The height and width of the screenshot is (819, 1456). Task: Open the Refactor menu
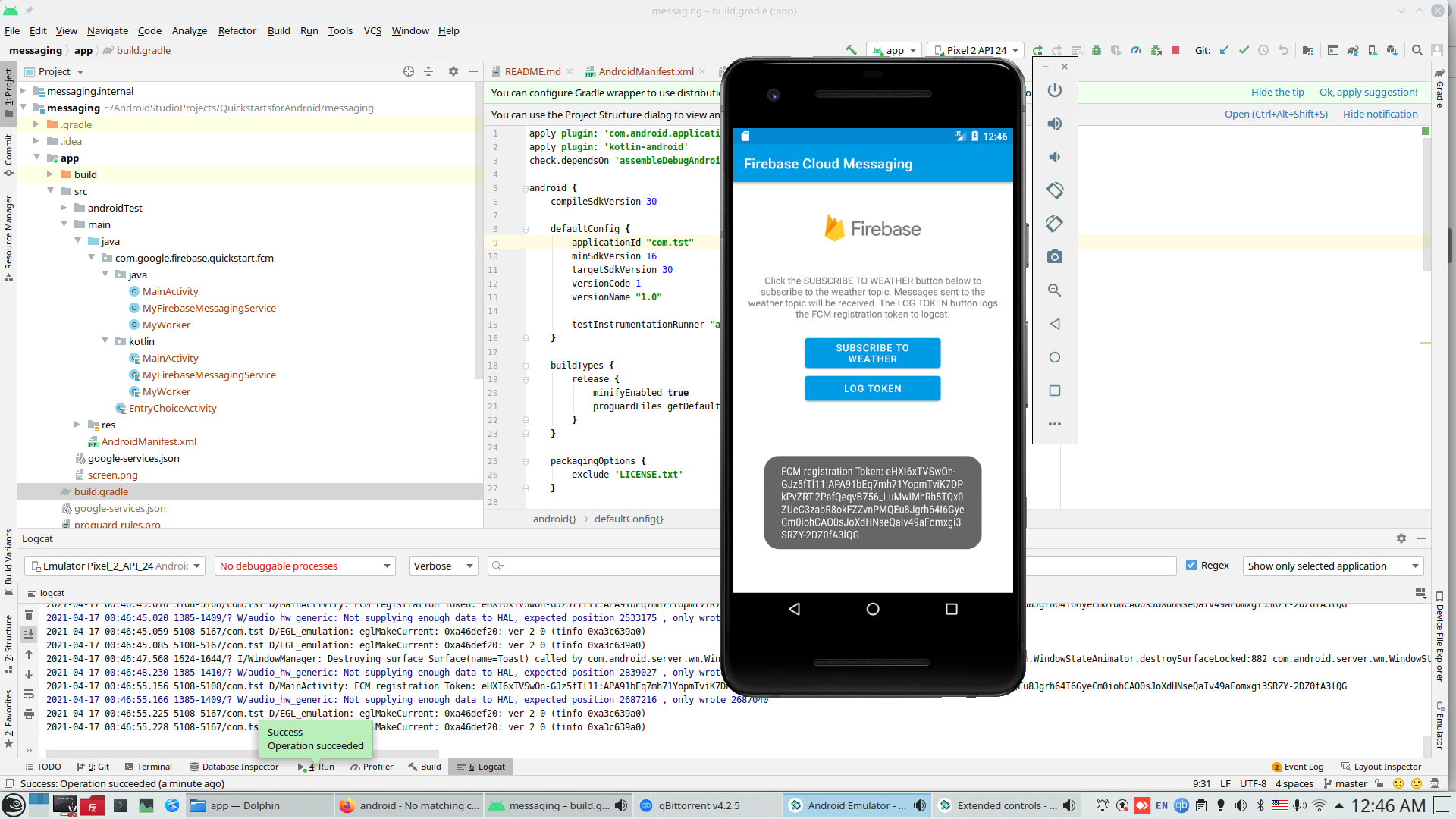237,30
